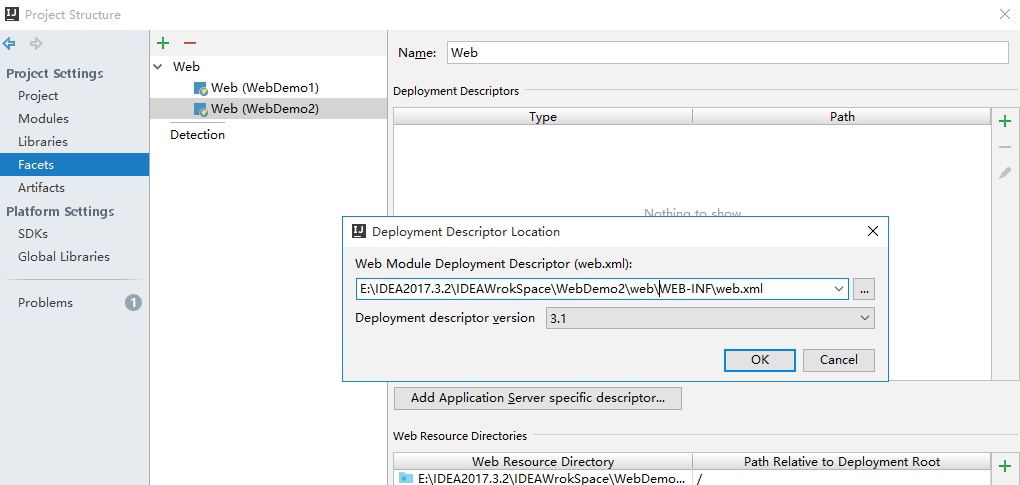1020x485 pixels.
Task: Open the SDKs settings page
Action: click(x=33, y=234)
